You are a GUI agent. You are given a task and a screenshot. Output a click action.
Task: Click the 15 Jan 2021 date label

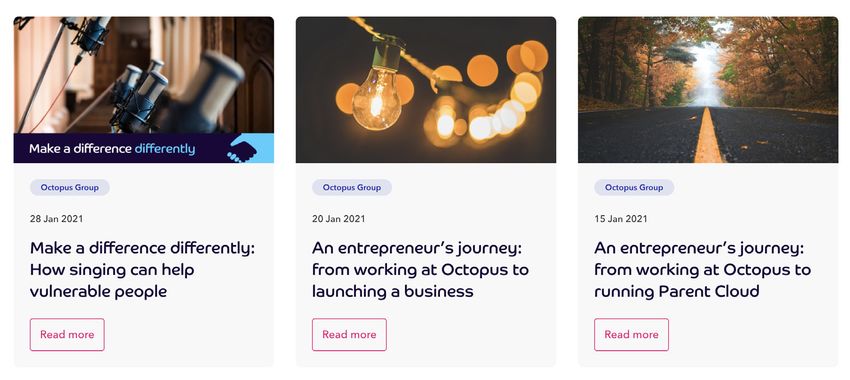(x=621, y=219)
